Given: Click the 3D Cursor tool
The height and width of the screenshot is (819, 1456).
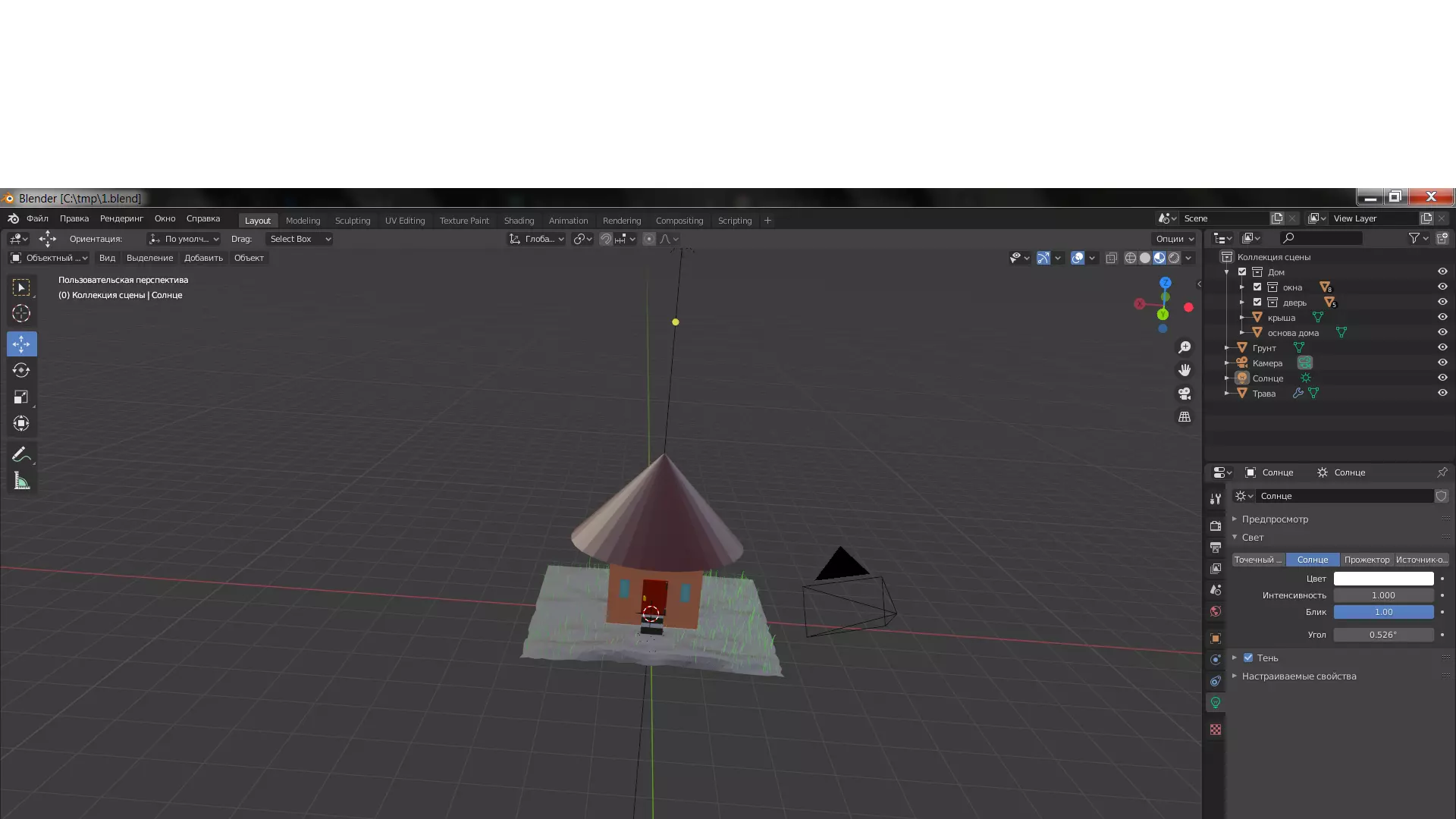Looking at the screenshot, I should pyautogui.click(x=21, y=313).
